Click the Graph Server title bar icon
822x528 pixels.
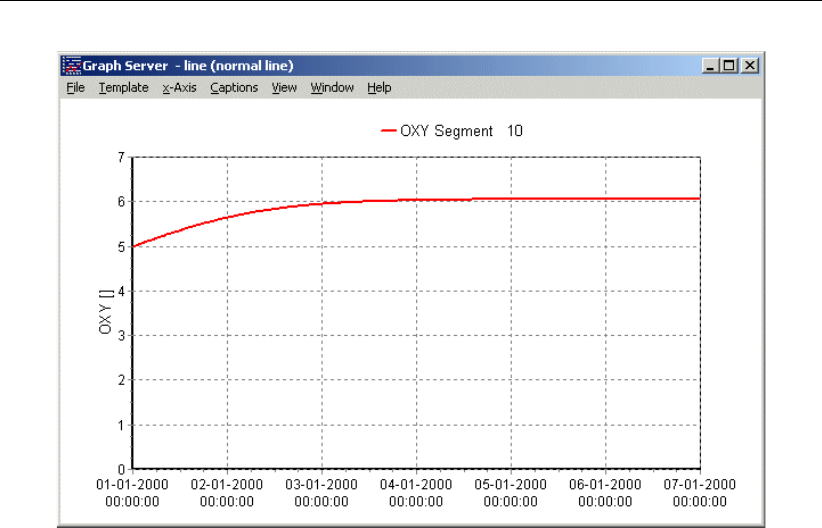click(x=72, y=66)
